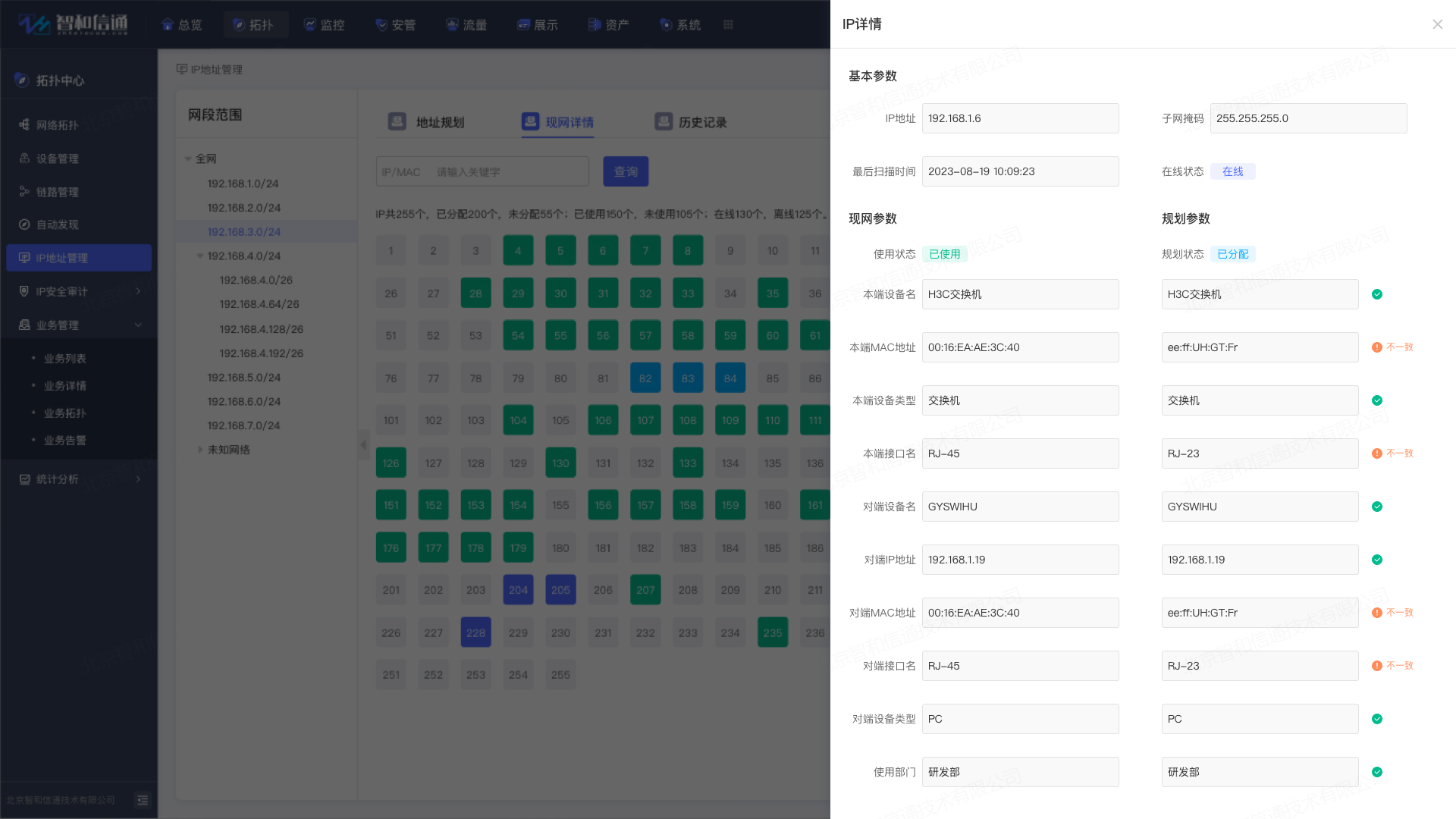Viewport: 1456px width, 819px height.
Task: Click the blue IP cell 204
Action: [x=518, y=590]
